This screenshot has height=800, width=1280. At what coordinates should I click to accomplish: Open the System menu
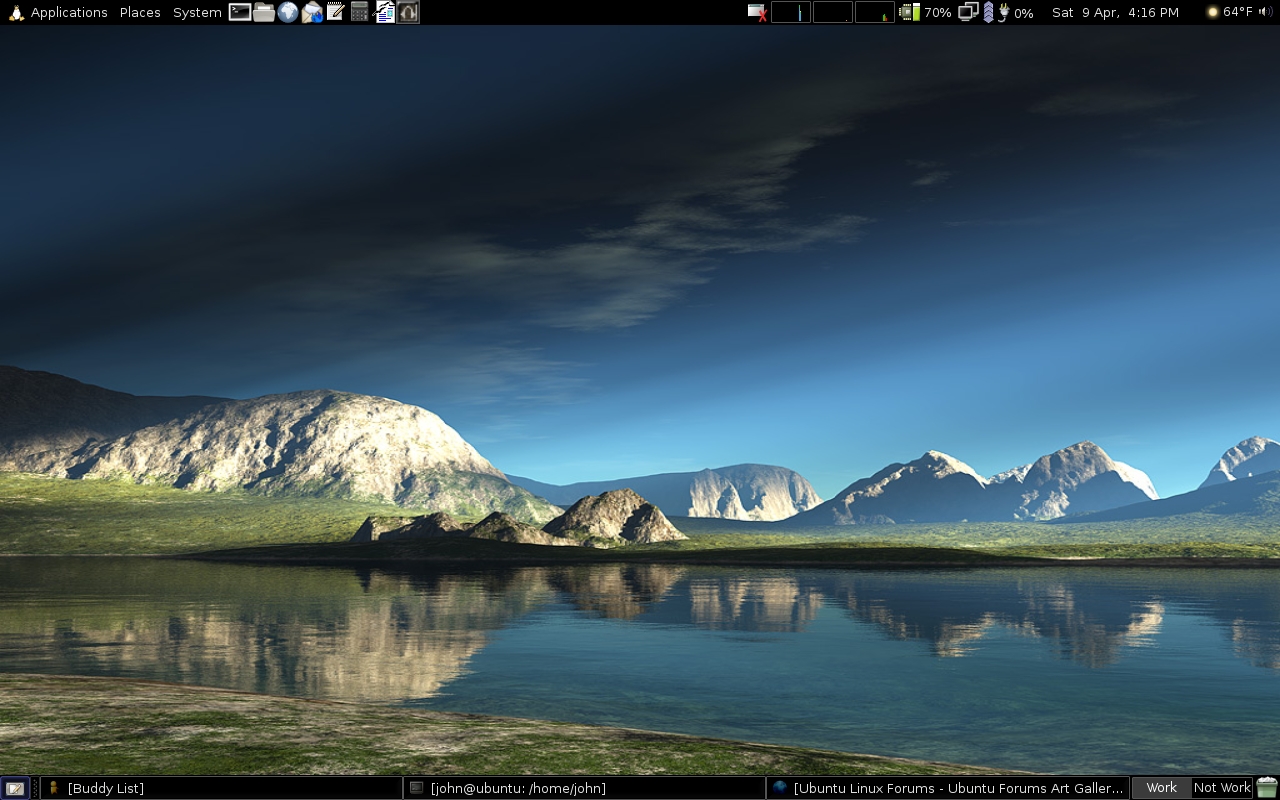click(x=197, y=13)
